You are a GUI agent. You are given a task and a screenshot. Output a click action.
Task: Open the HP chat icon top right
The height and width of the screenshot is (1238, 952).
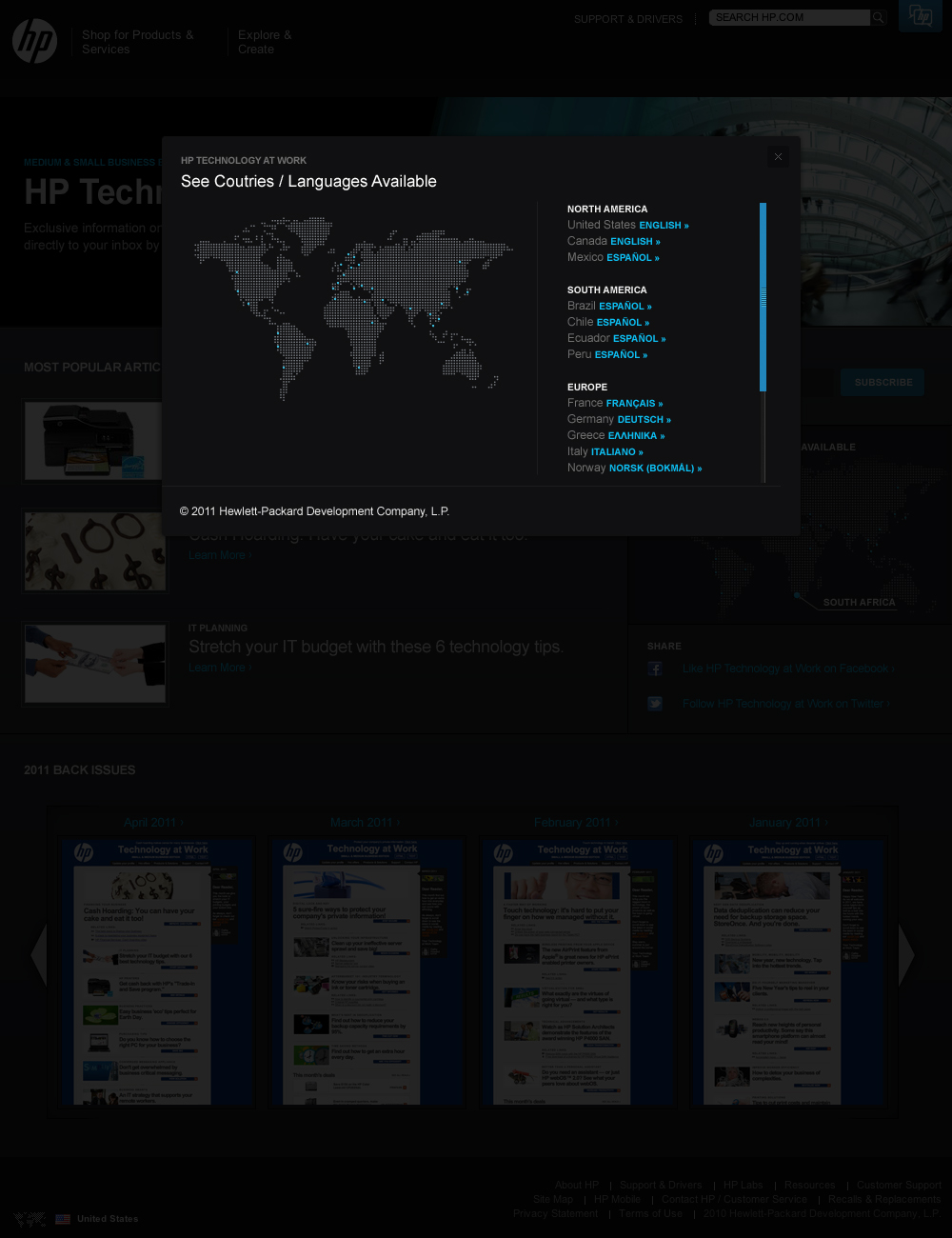(x=920, y=16)
